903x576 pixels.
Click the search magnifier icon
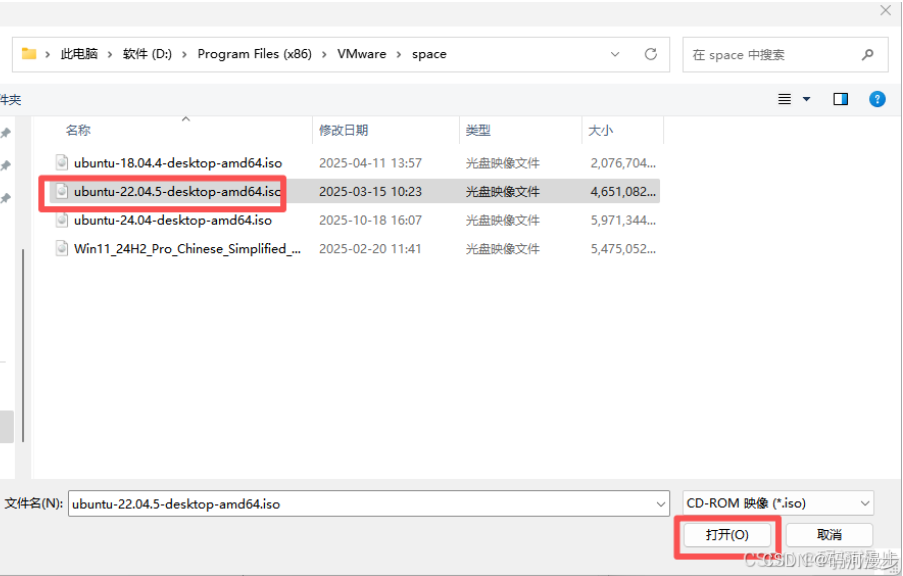point(867,55)
